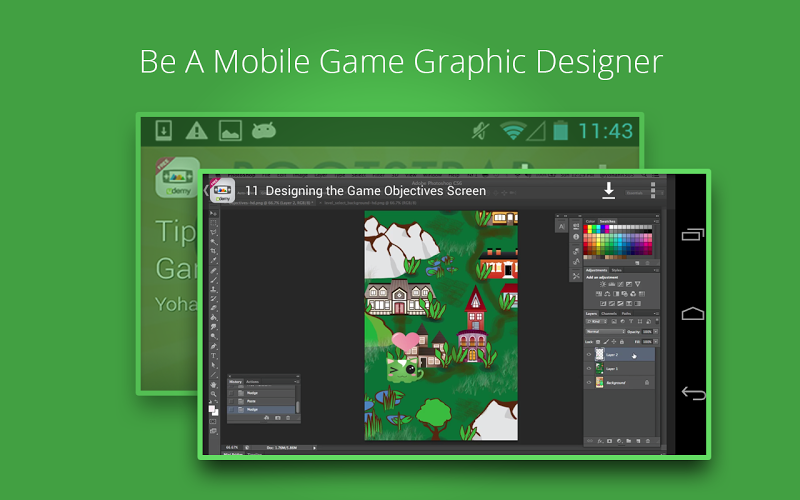
Task: Open the Adjustments panel flyout menu
Action: [657, 270]
